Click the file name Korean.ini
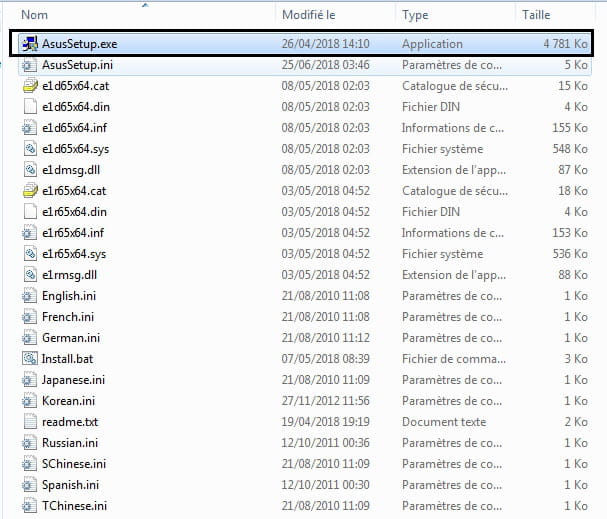Viewport: 607px width, 519px height. pyautogui.click(x=68, y=401)
